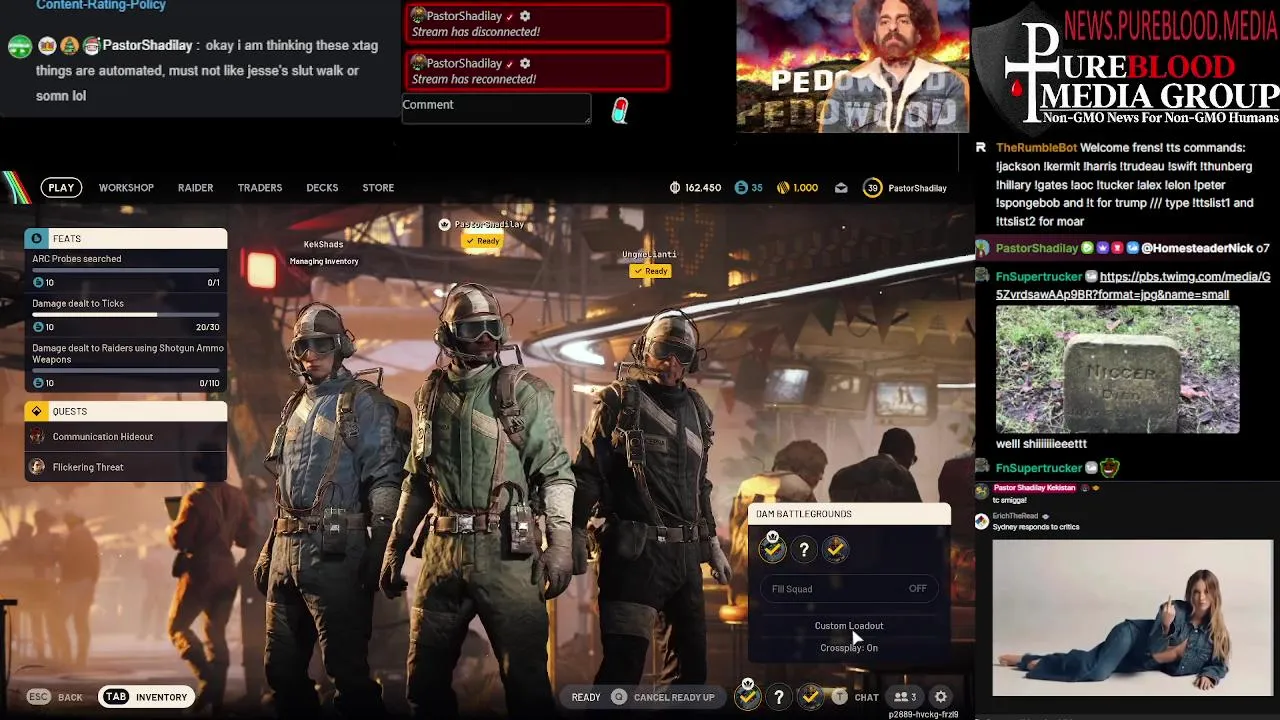Click the Communication Hideout quest icon
The height and width of the screenshot is (720, 1280).
click(x=37, y=437)
